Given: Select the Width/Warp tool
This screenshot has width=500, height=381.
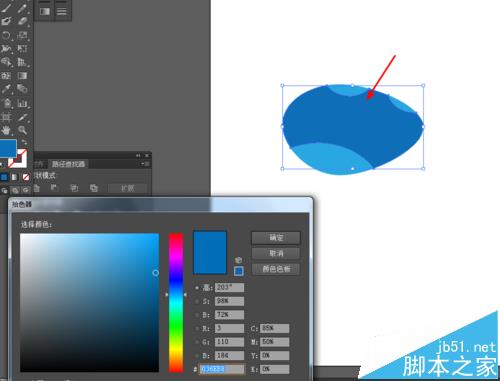Looking at the screenshot, I should point(7,49).
